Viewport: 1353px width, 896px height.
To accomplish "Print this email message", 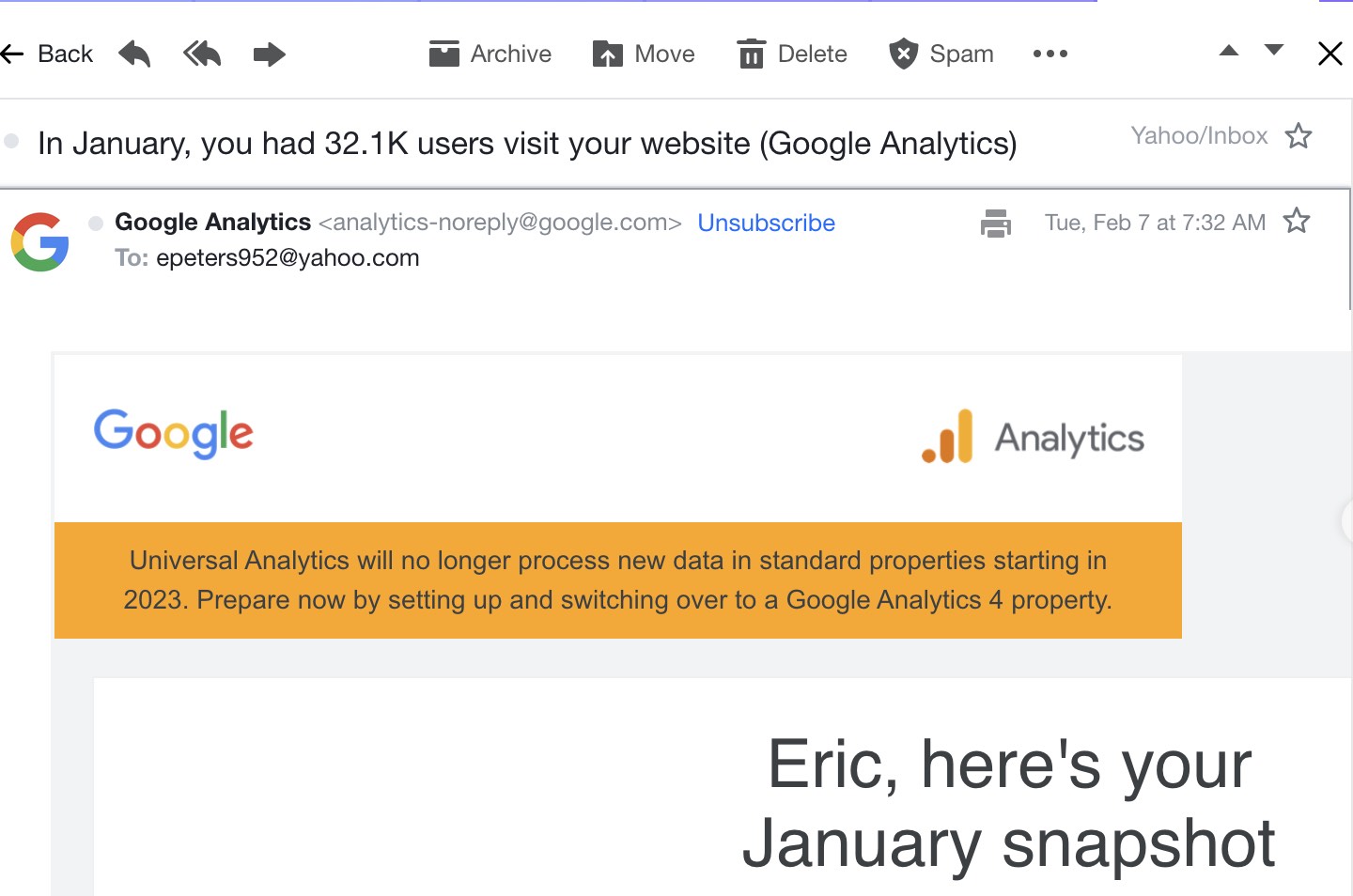I will pyautogui.click(x=995, y=223).
